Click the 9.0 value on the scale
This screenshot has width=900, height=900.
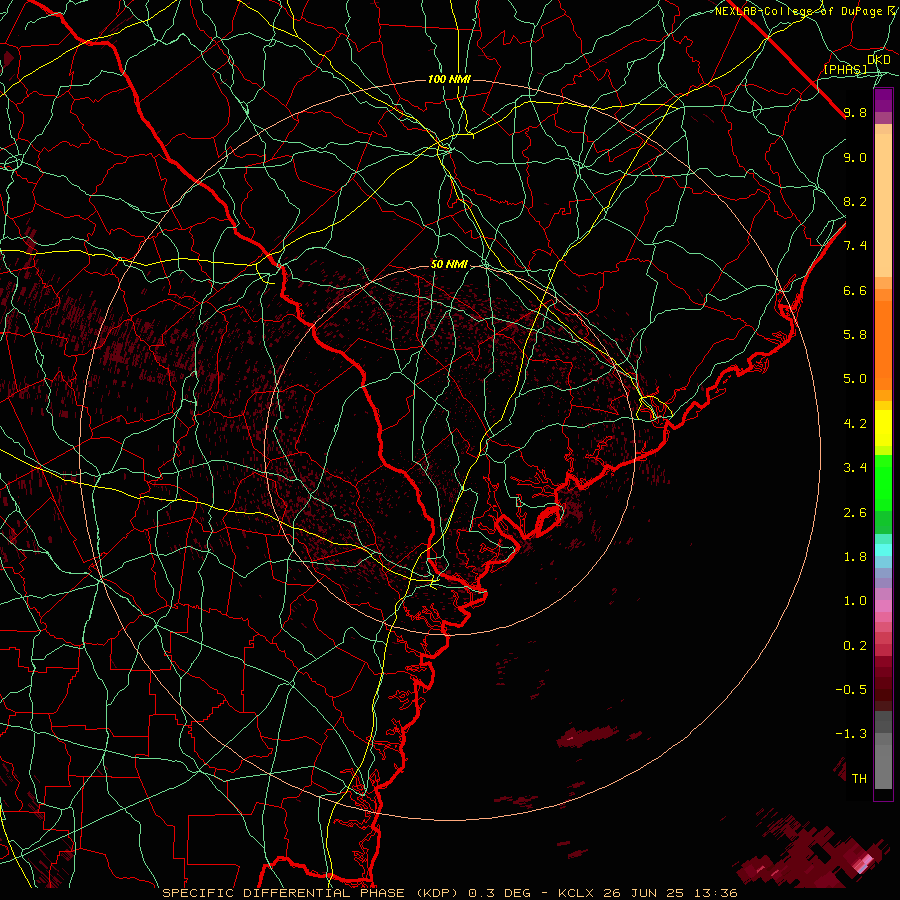point(855,157)
